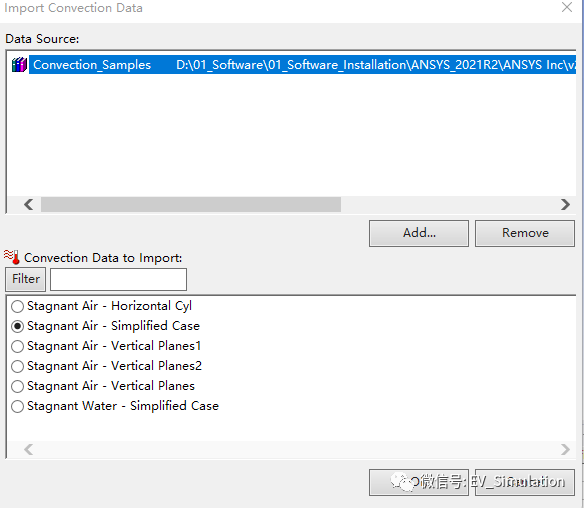Select the Convection_Samples library book icon
584x508 pixels.
coord(19,65)
